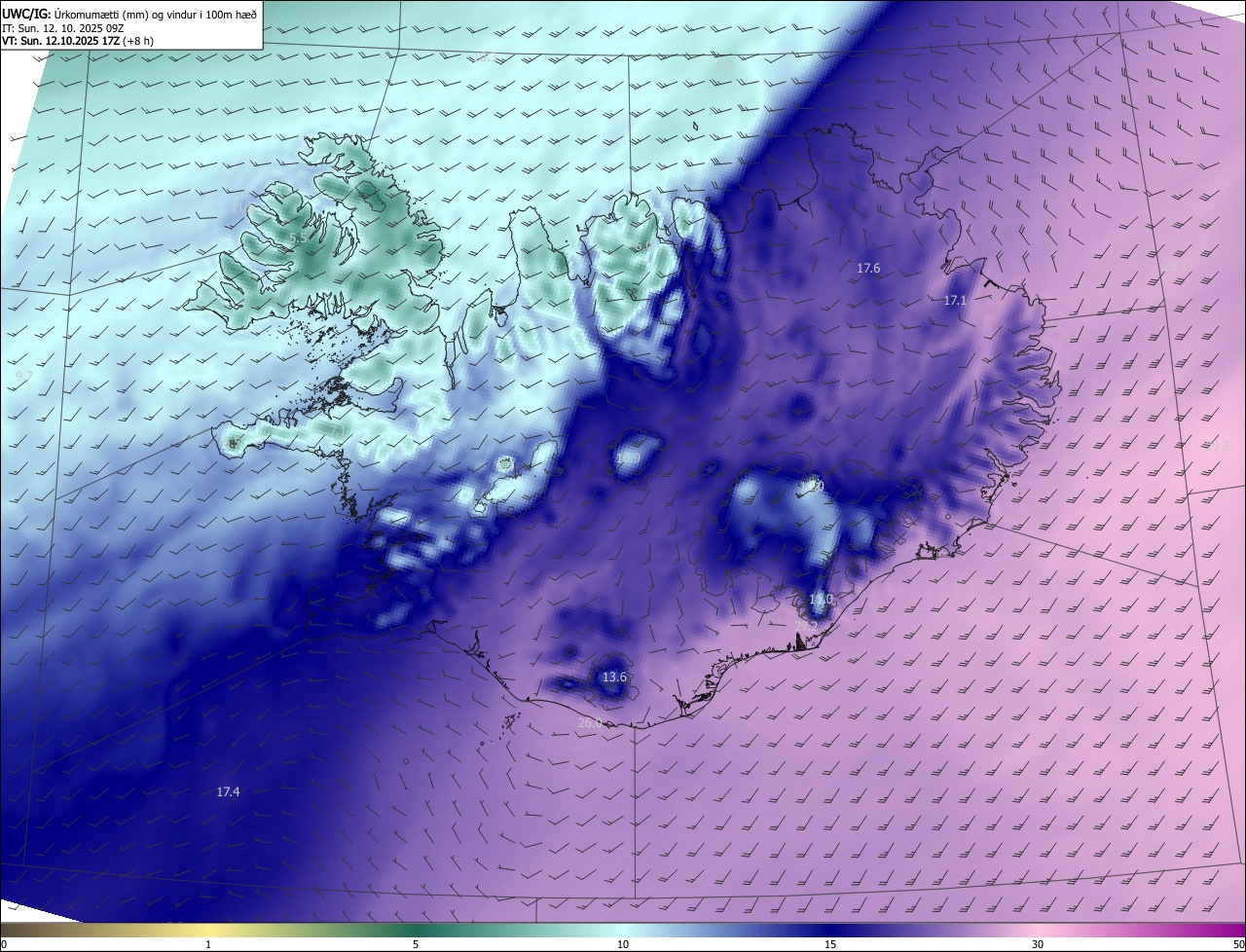Click the 5 tick on the color scale
The height and width of the screenshot is (952, 1246).
click(x=416, y=944)
